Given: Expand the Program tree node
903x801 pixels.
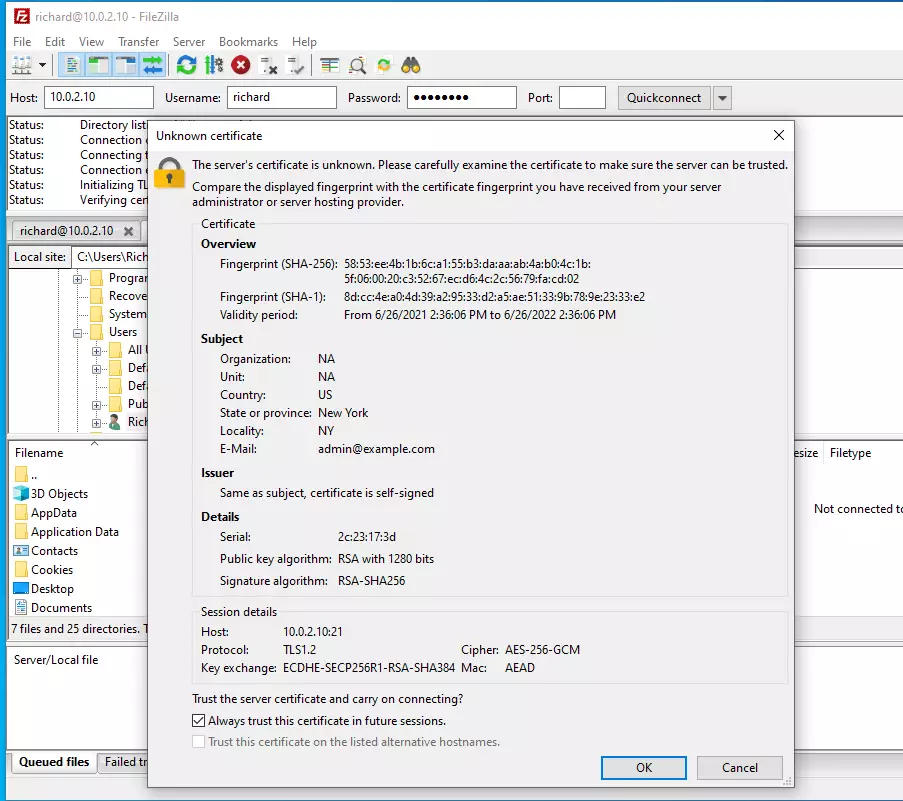Looking at the screenshot, I should (78, 279).
